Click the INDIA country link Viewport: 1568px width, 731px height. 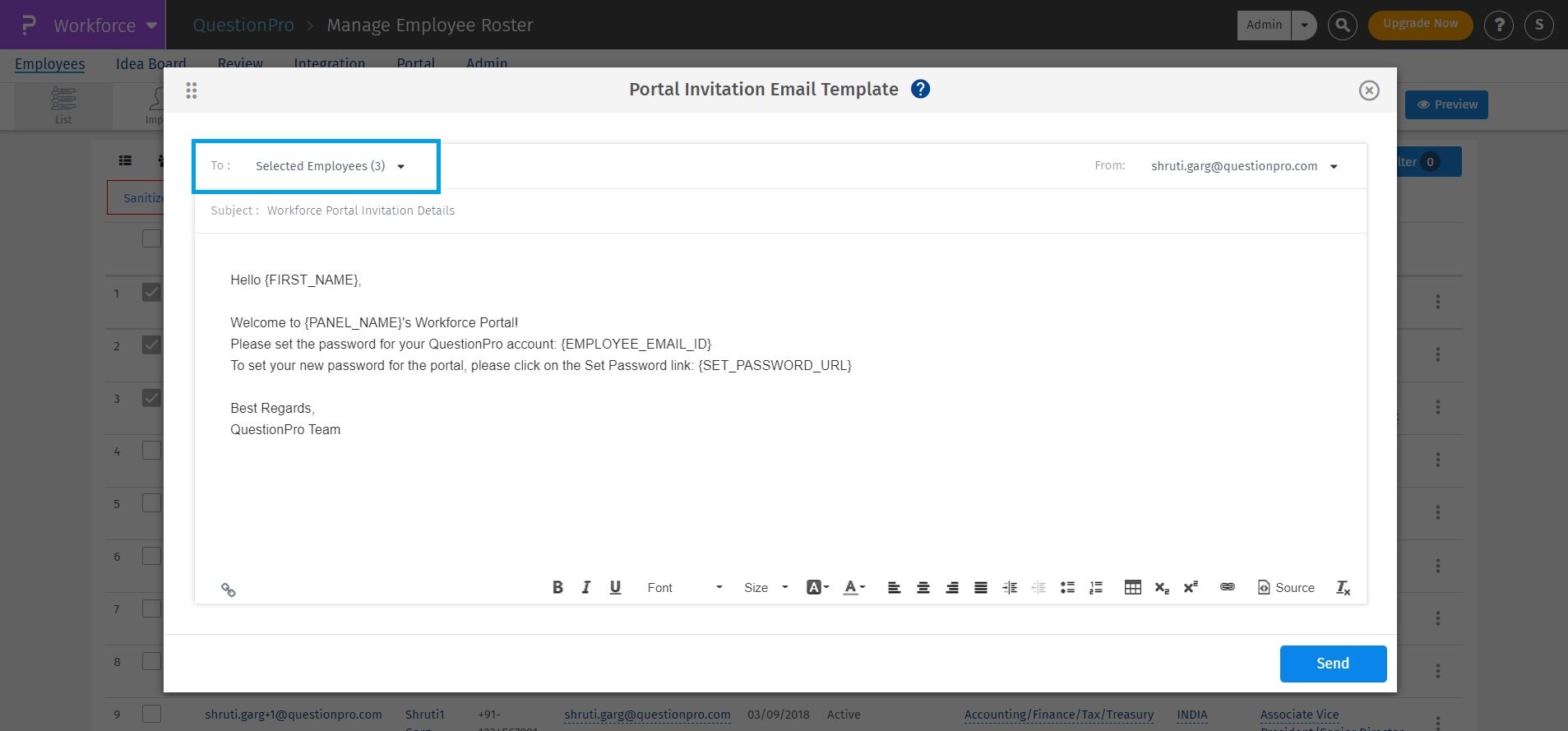click(x=1192, y=715)
